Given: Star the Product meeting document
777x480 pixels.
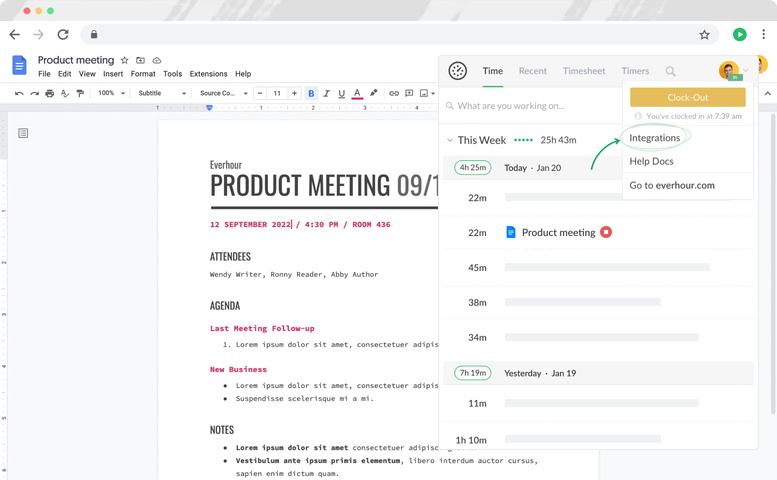Looking at the screenshot, I should click(x=124, y=60).
